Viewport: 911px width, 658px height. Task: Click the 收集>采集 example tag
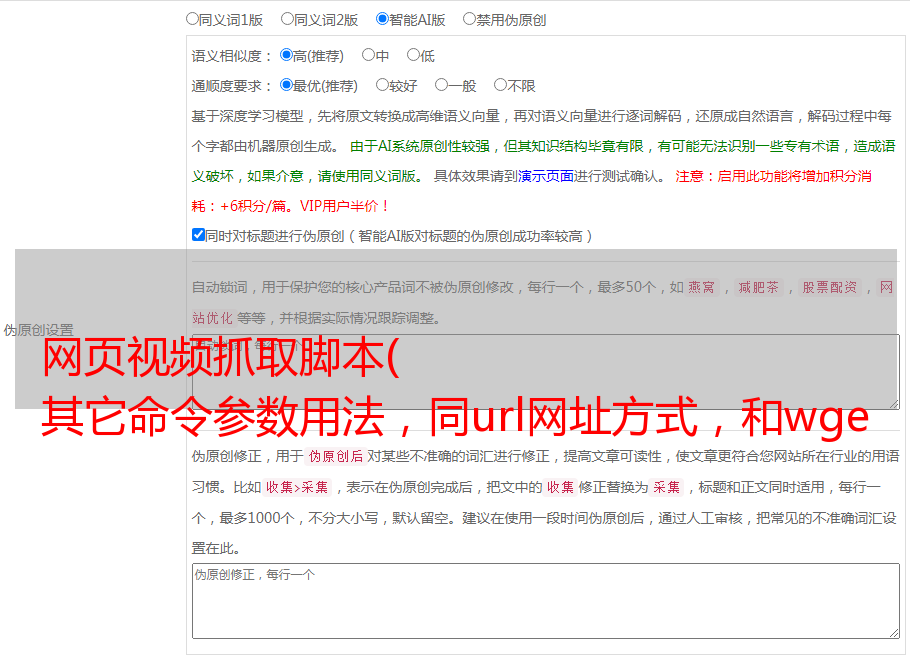(x=297, y=488)
